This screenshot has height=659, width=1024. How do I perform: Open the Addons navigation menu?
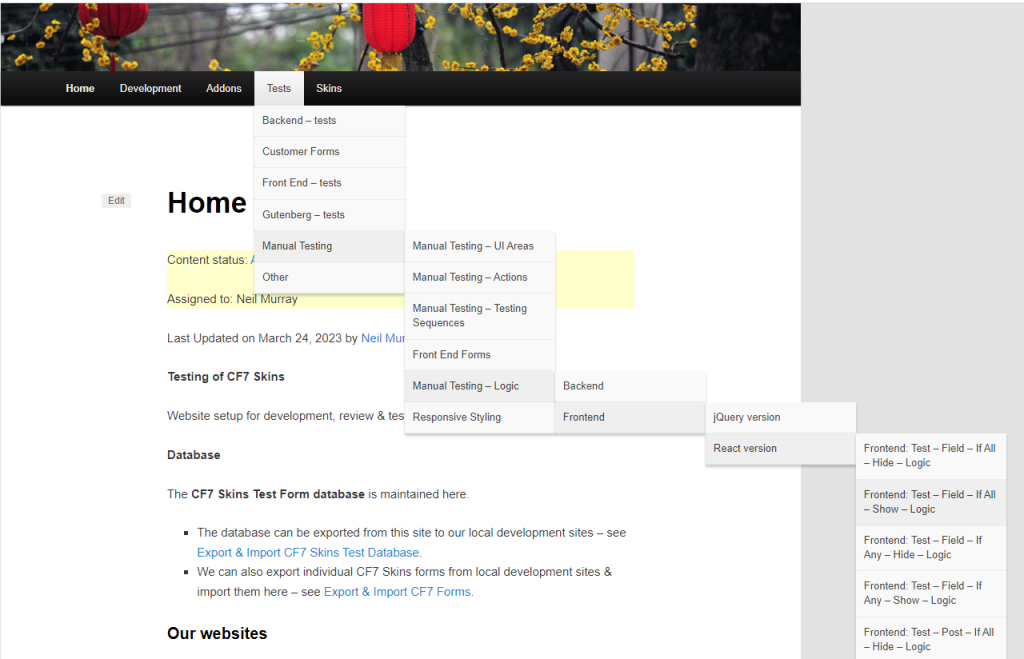point(224,88)
